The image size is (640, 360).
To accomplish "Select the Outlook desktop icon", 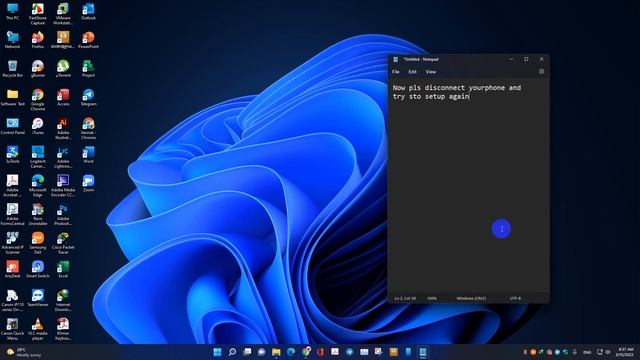I will [x=88, y=11].
